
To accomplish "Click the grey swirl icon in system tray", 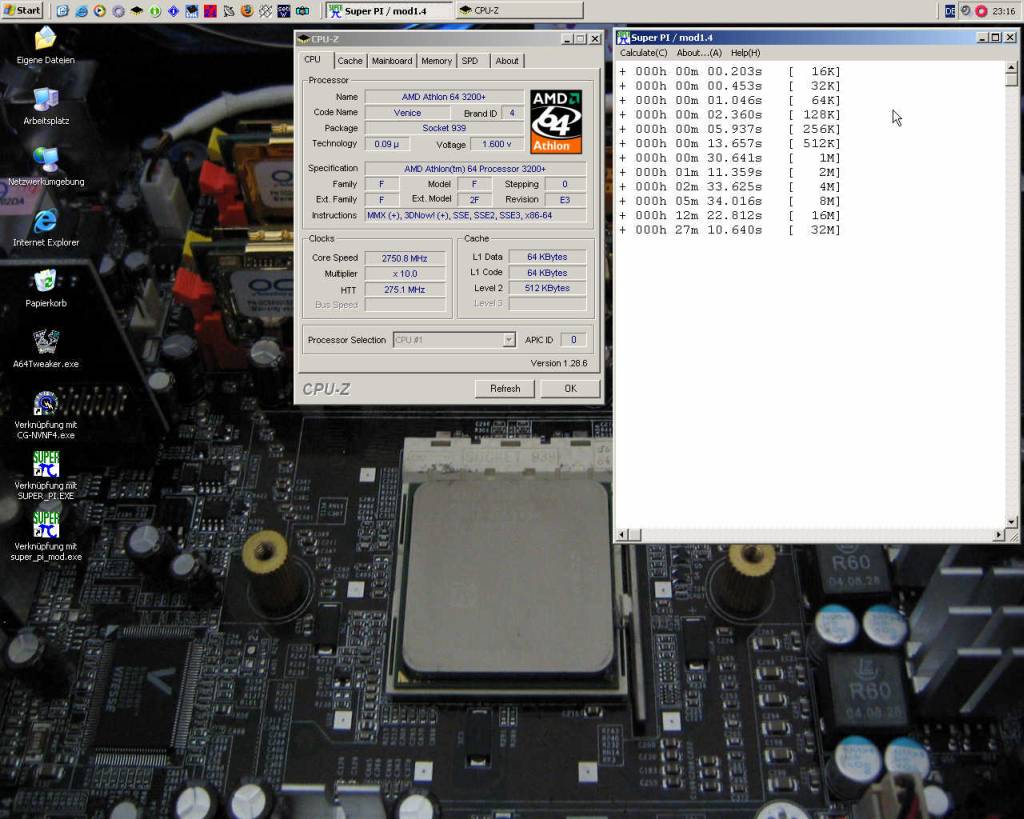I will point(966,10).
